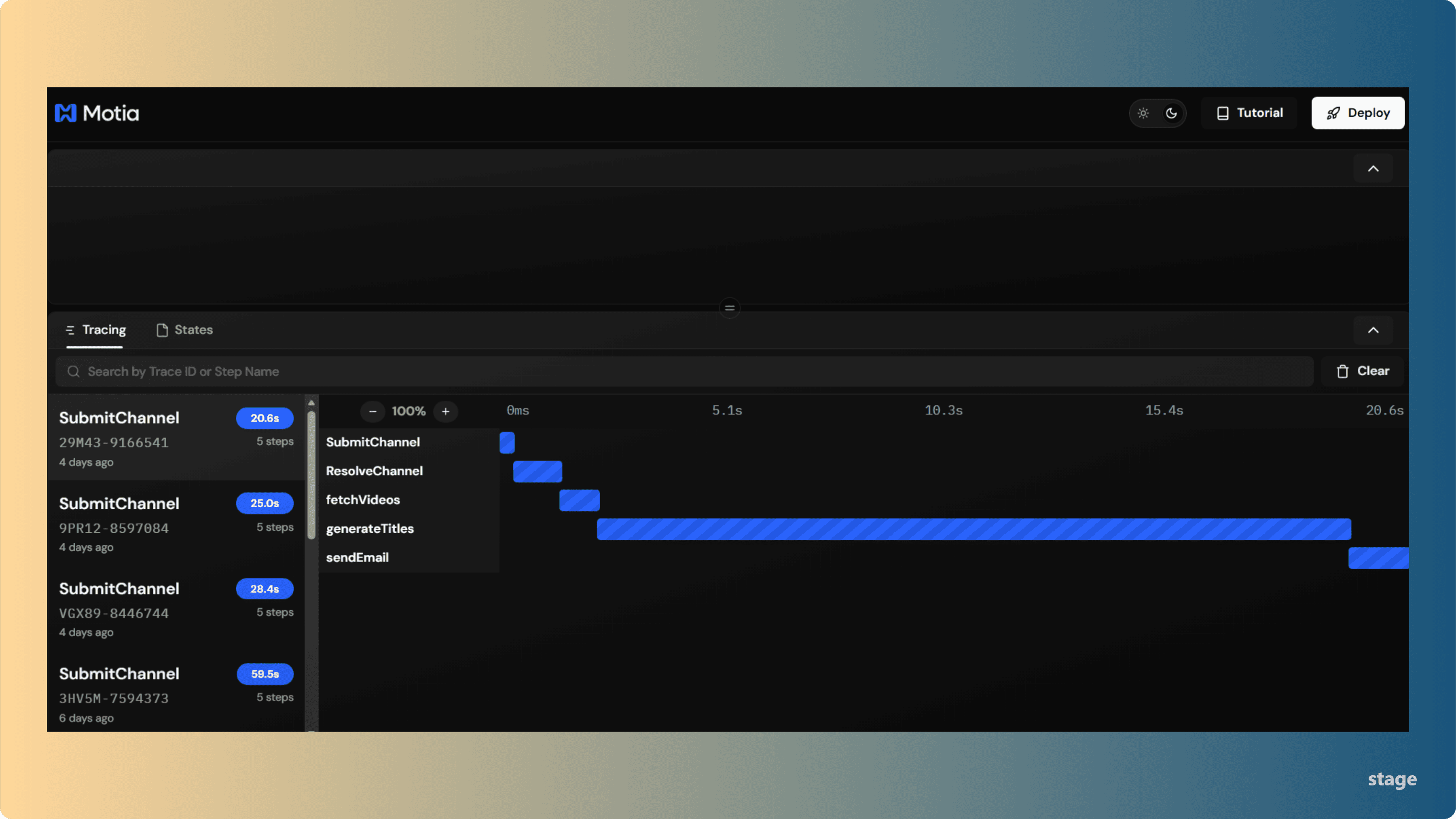Switch to dark theme moon icon

pyautogui.click(x=1172, y=113)
